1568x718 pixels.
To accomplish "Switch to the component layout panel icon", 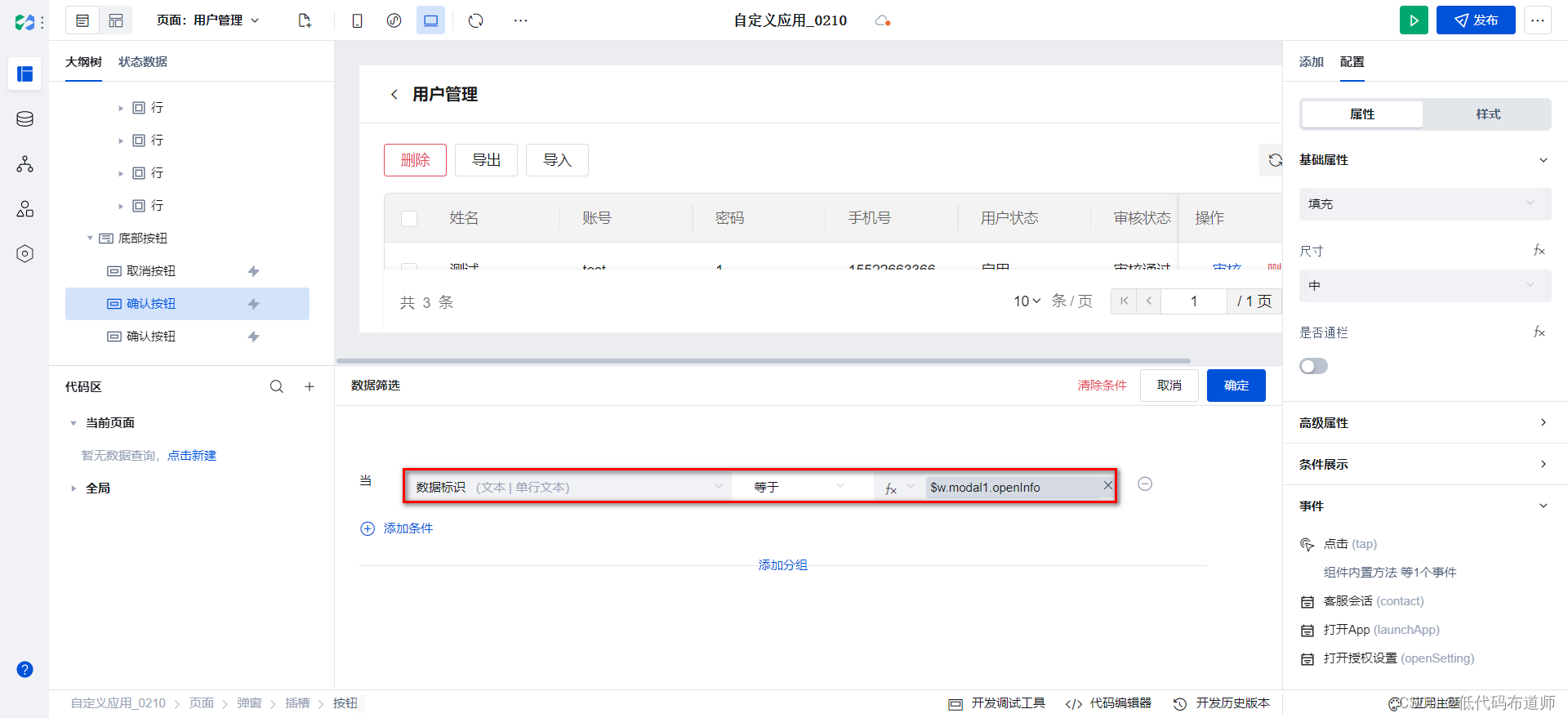I will point(116,20).
